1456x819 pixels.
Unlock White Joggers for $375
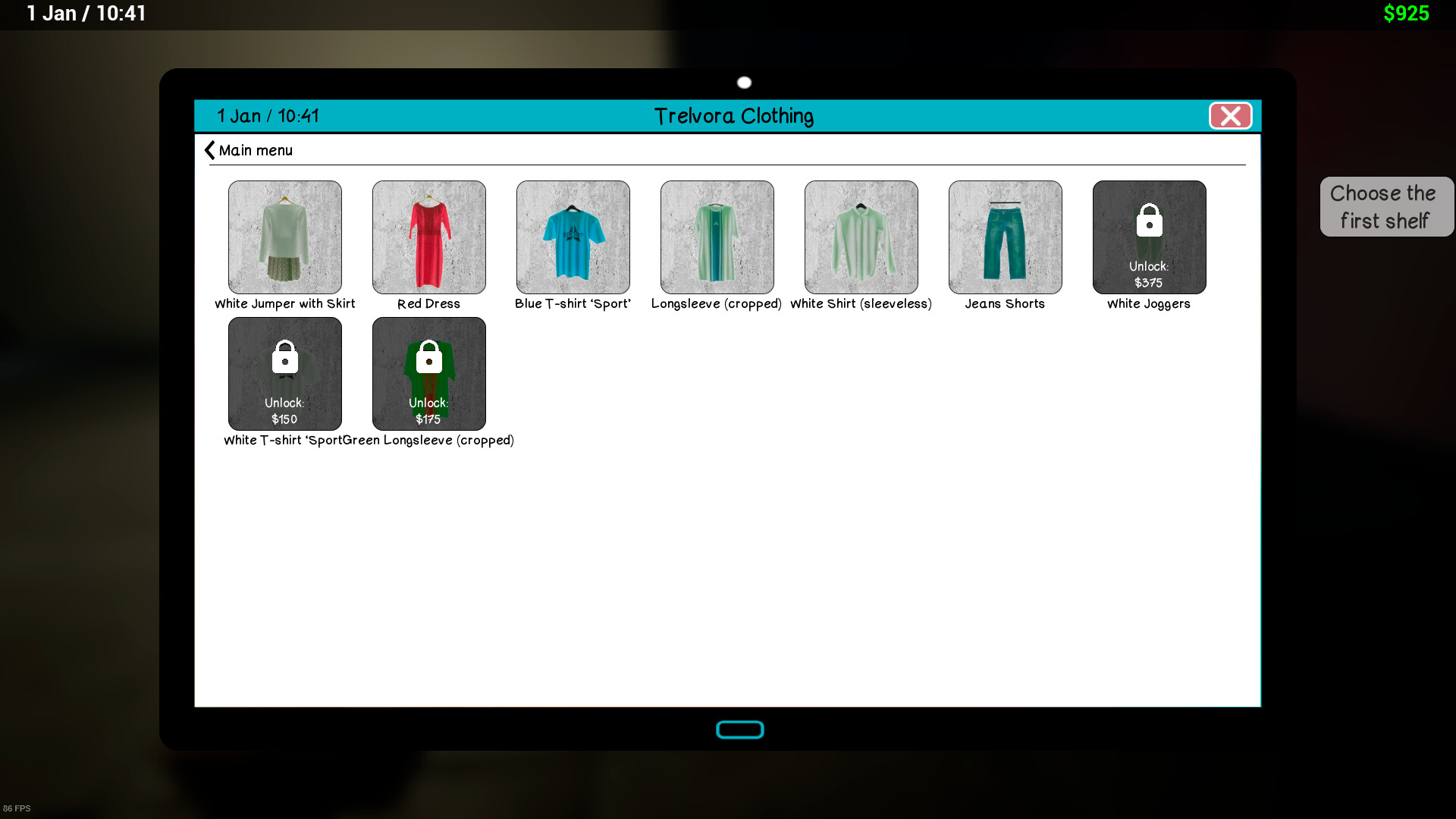pos(1149,237)
